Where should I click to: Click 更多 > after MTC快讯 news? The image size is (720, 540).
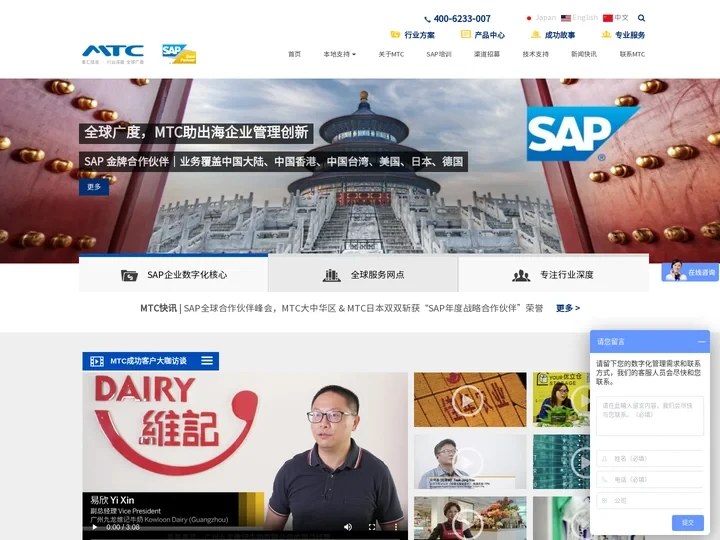[x=568, y=308]
